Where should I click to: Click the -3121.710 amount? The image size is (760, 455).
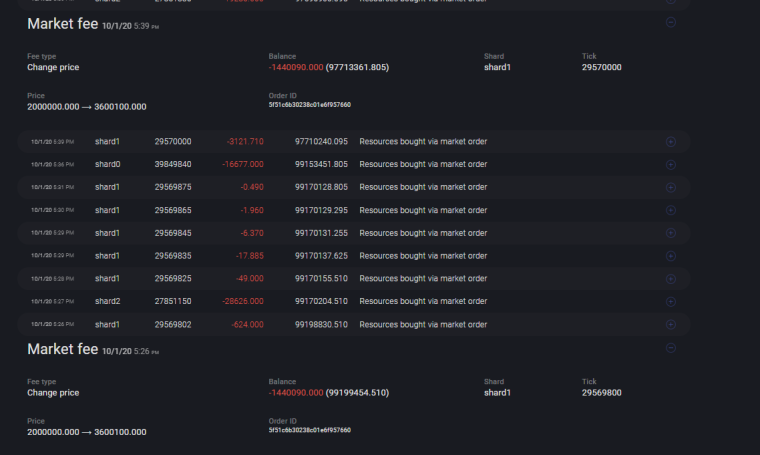(x=245, y=141)
